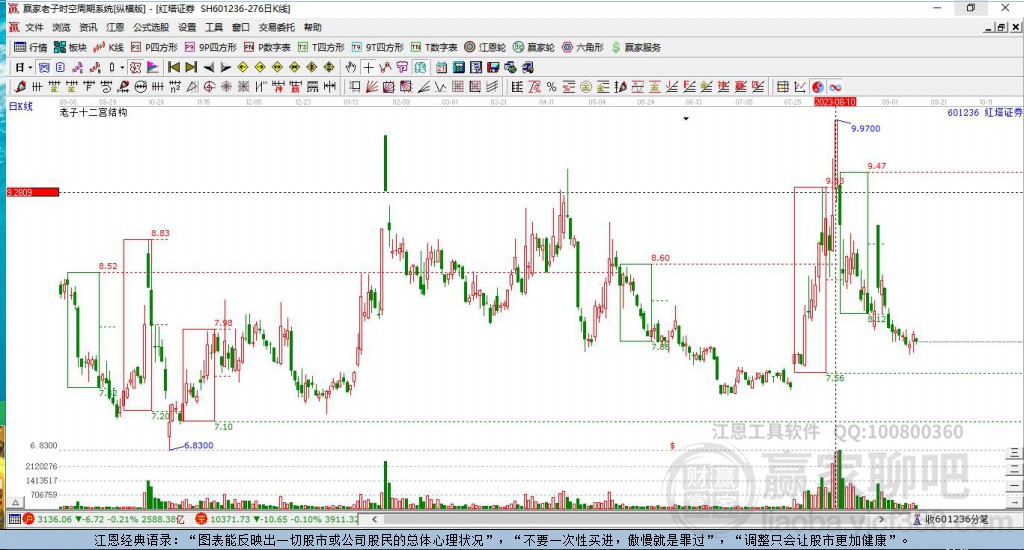Click the Shanghai index 3136.06 status entry
Viewport: 1024px width, 550px height.
104,519
